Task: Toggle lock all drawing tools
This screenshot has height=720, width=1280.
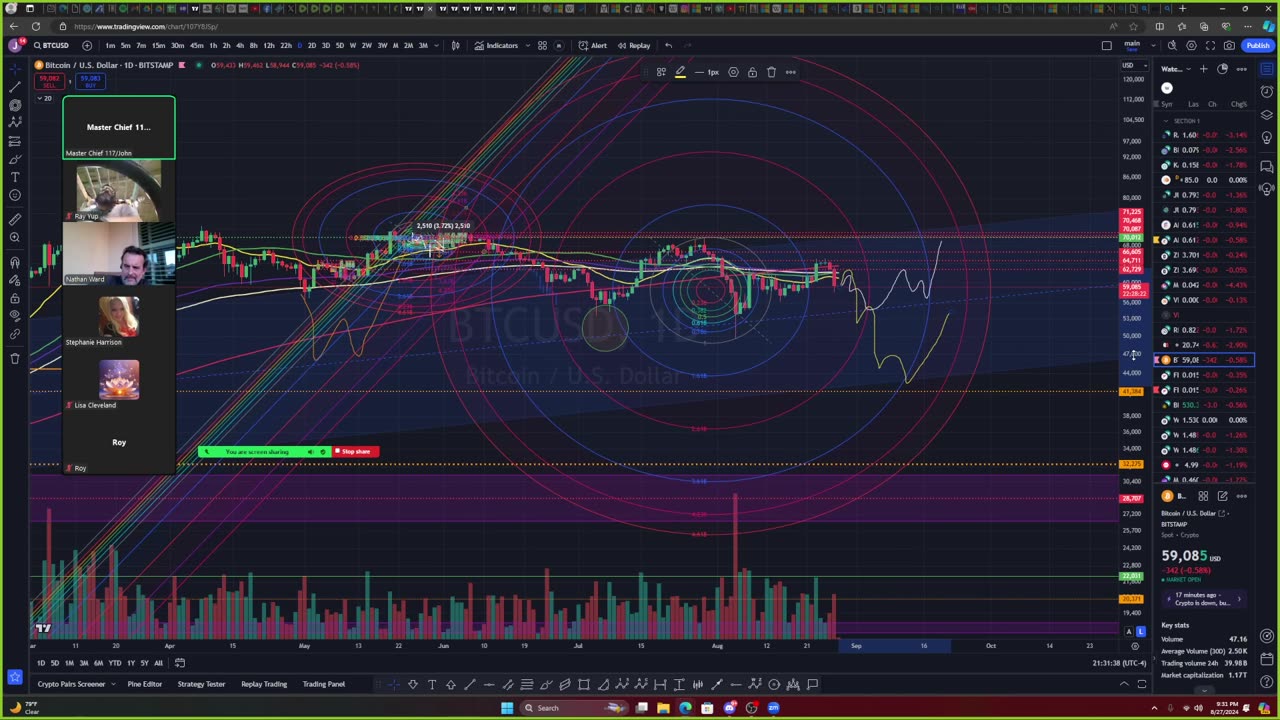Action: pos(15,298)
